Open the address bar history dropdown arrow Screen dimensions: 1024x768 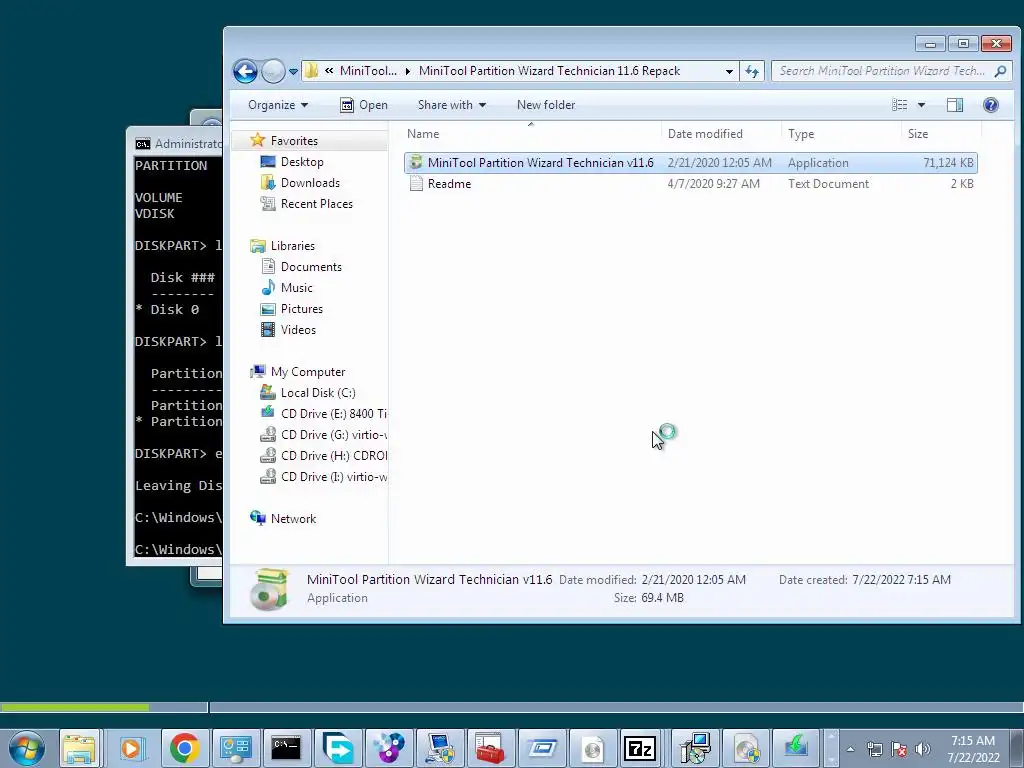click(729, 71)
